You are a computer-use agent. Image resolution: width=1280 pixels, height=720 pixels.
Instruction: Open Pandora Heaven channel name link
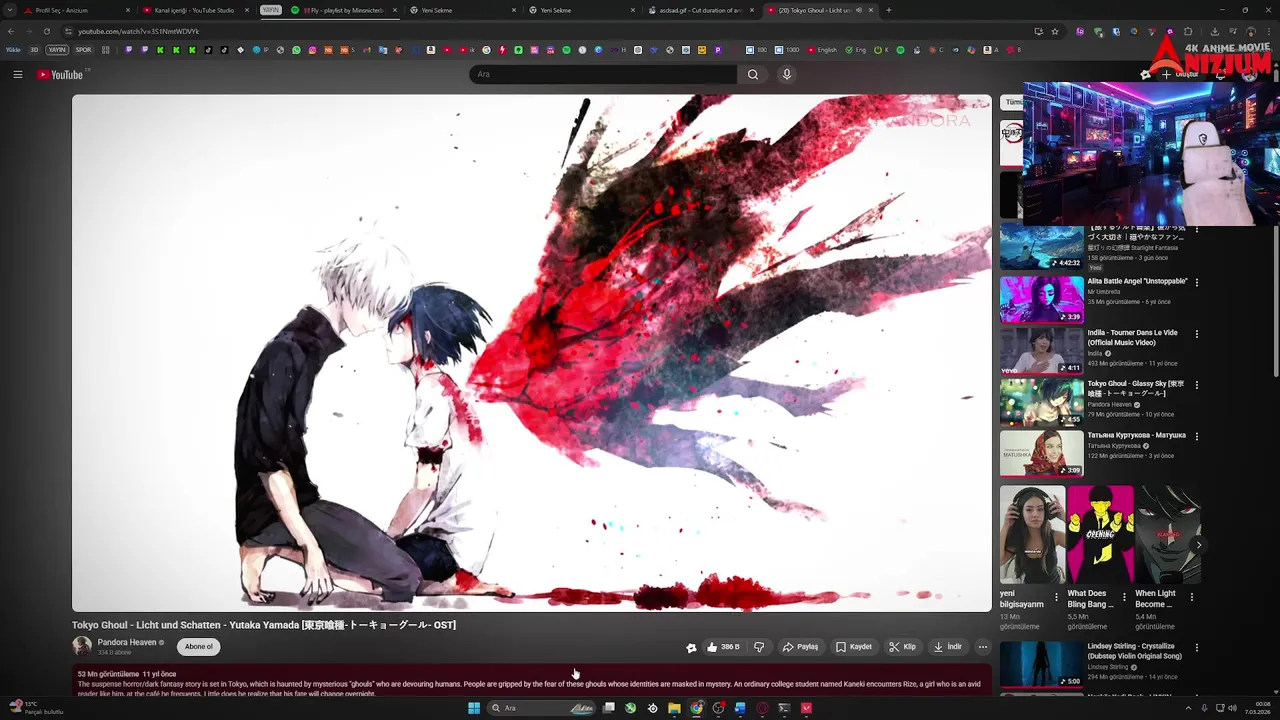coord(127,642)
